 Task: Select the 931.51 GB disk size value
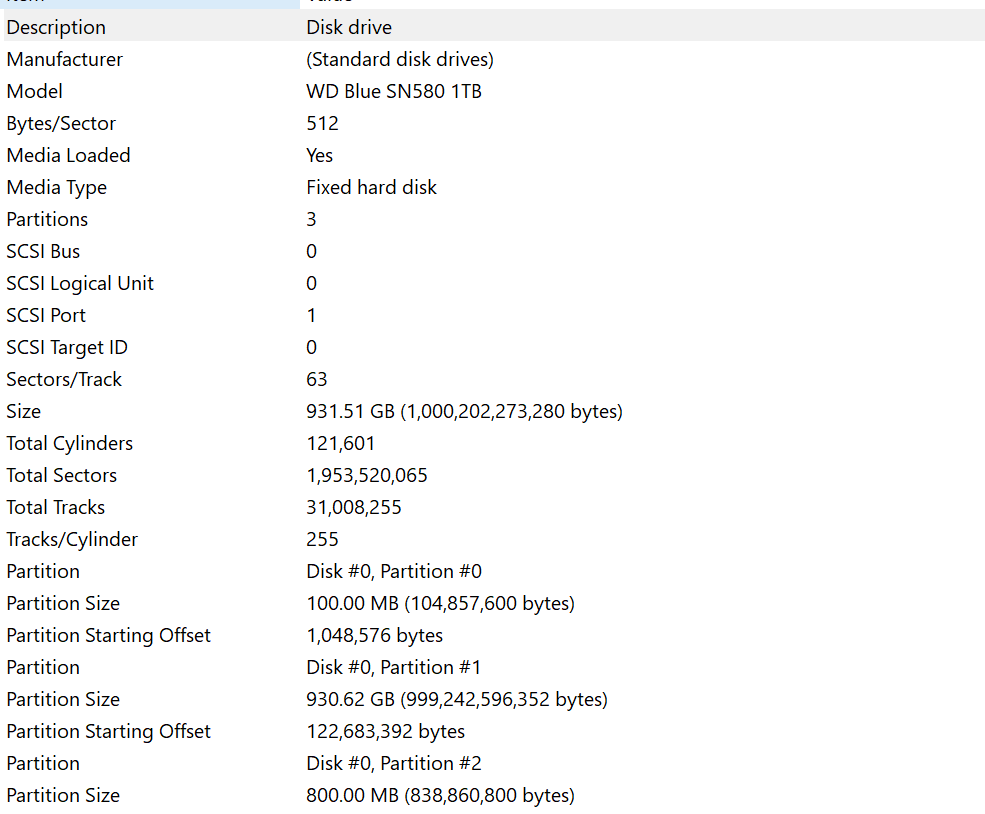click(464, 411)
